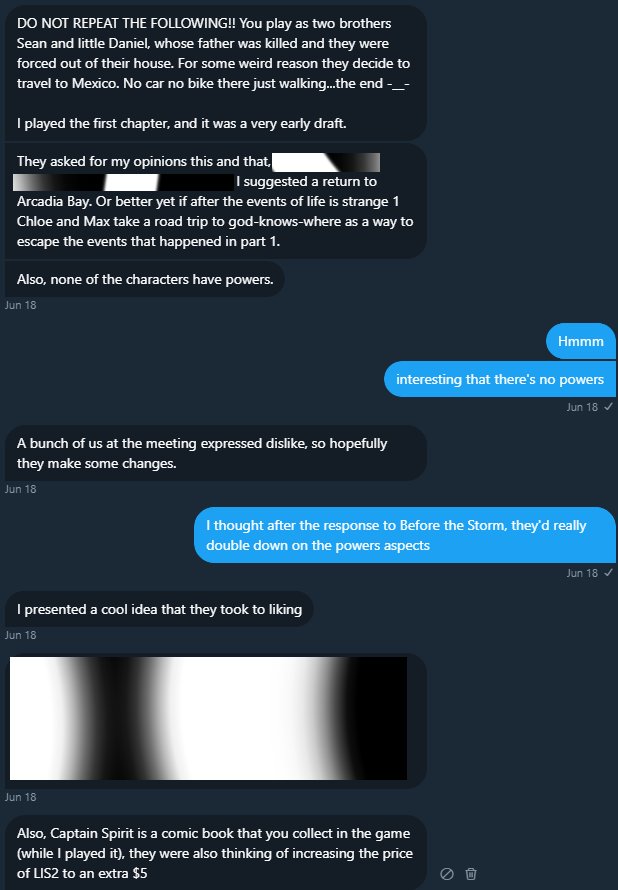This screenshot has width=618, height=890.
Task: Select the 'A bunch of us at the meeting' message
Action: coord(216,454)
